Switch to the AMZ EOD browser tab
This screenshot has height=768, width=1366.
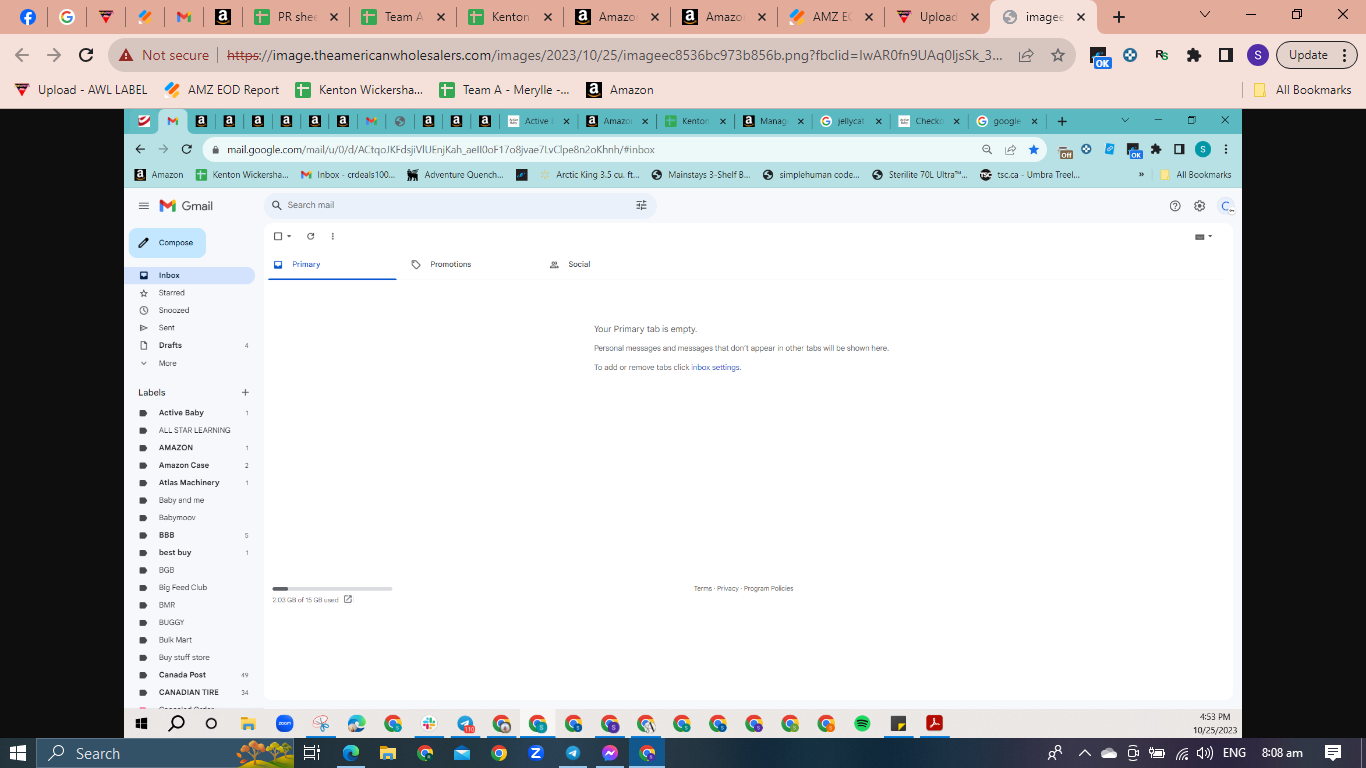coord(831,17)
